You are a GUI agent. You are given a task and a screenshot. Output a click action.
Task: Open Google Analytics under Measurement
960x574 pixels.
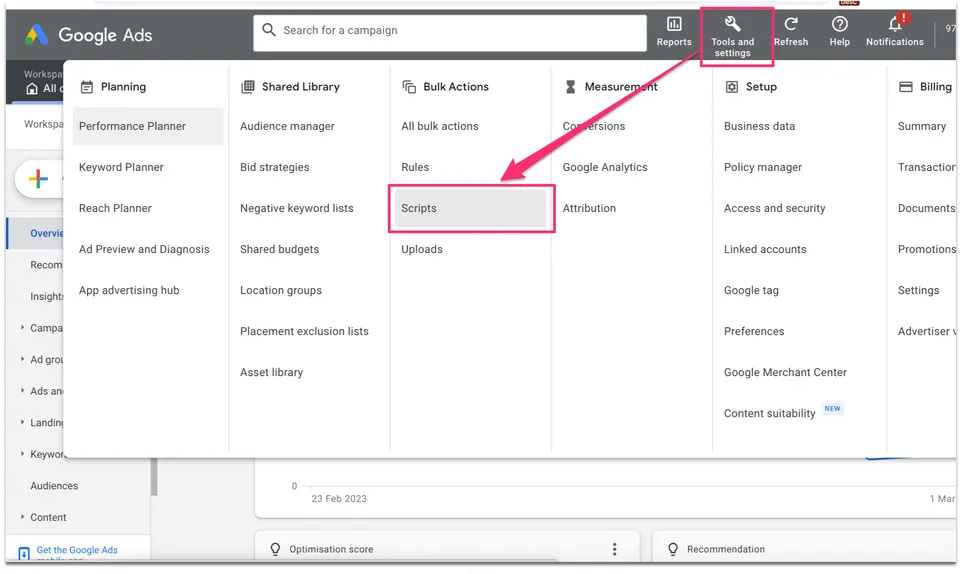tap(605, 167)
